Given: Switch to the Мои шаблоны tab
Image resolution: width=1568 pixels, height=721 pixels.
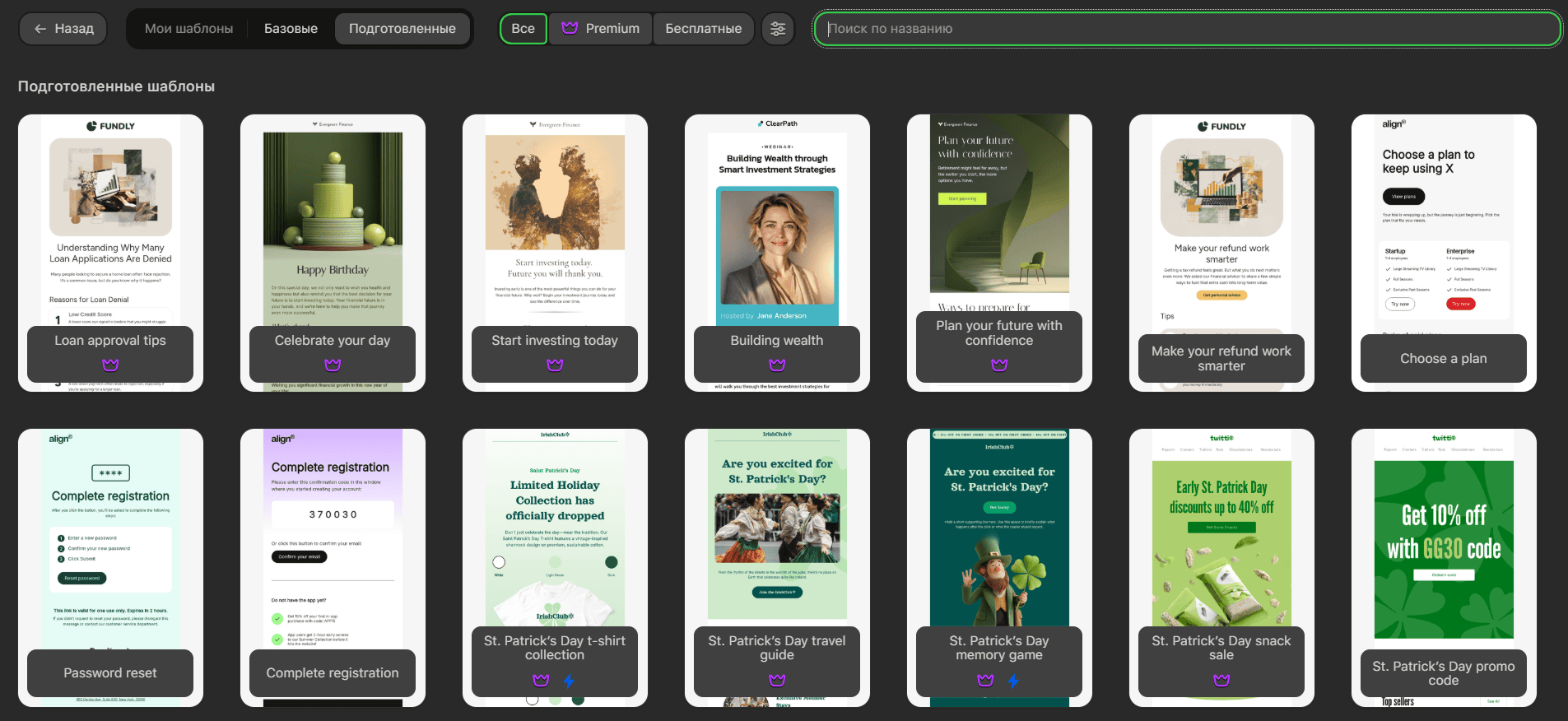Looking at the screenshot, I should pos(188,29).
